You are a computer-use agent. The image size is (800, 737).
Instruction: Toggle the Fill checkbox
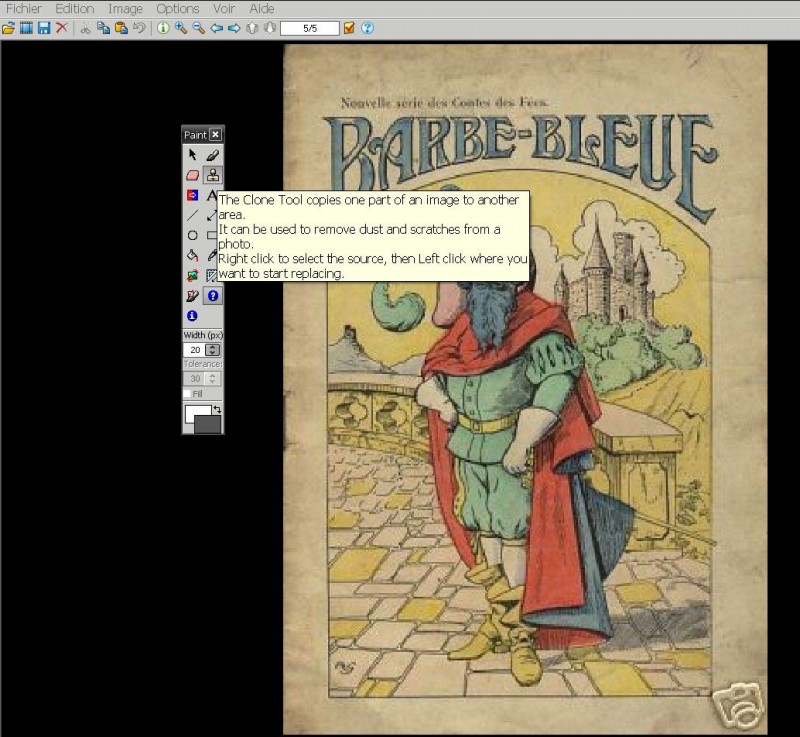pyautogui.click(x=187, y=394)
